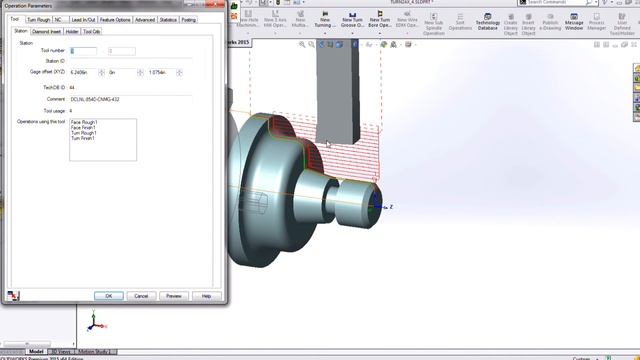Click the Gage offset X value field
The image size is (640, 360).
pos(84,72)
